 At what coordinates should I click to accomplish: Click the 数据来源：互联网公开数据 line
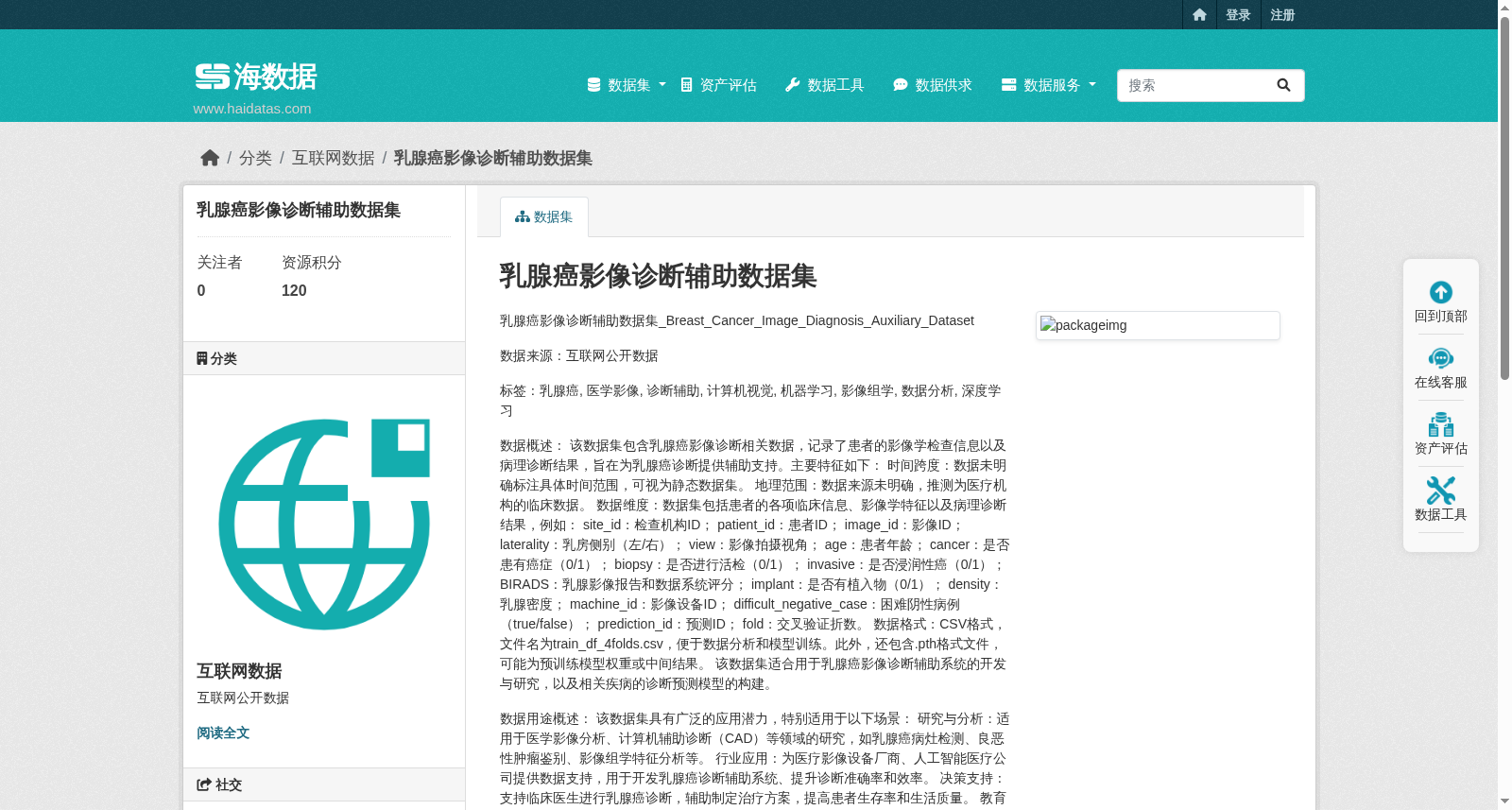coord(579,355)
